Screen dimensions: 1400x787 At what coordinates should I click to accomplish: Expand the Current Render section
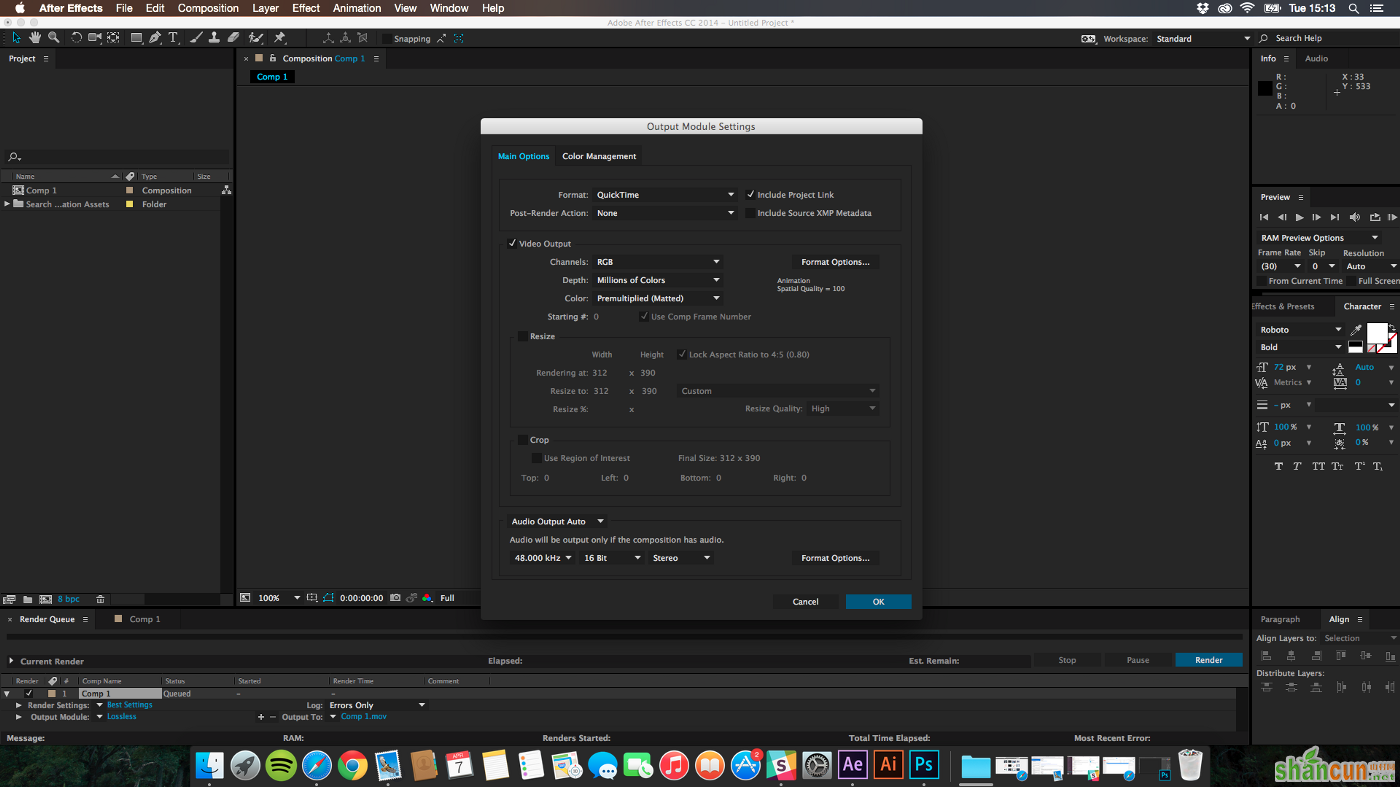(x=11, y=661)
